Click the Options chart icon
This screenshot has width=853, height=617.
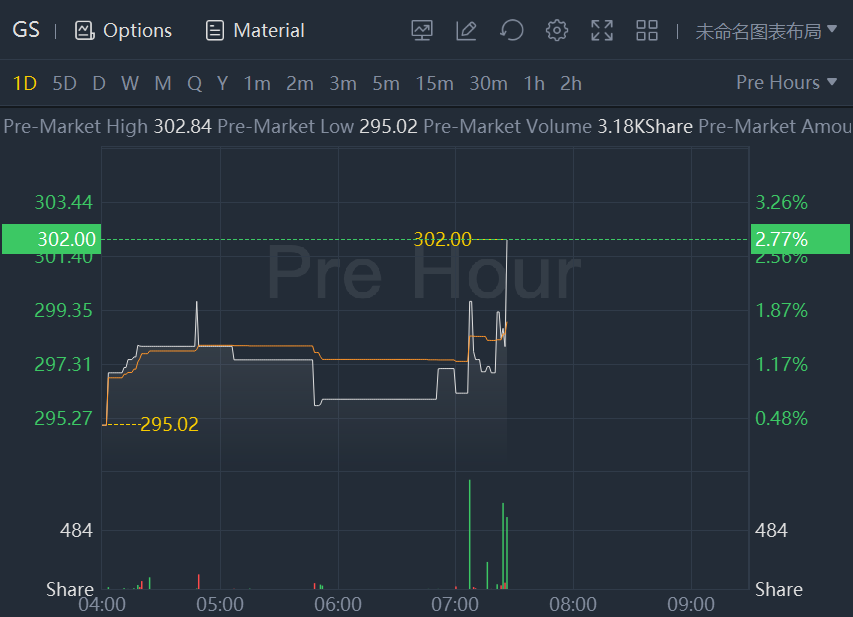(x=84, y=31)
